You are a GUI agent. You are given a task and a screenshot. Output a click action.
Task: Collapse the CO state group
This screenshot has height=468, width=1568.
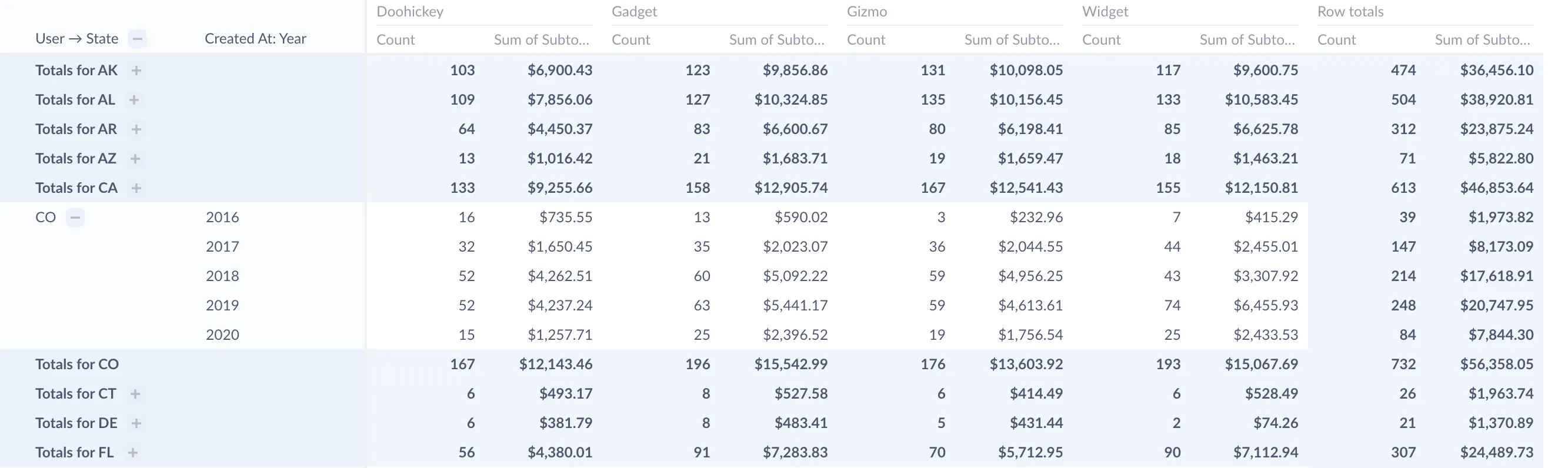[75, 218]
